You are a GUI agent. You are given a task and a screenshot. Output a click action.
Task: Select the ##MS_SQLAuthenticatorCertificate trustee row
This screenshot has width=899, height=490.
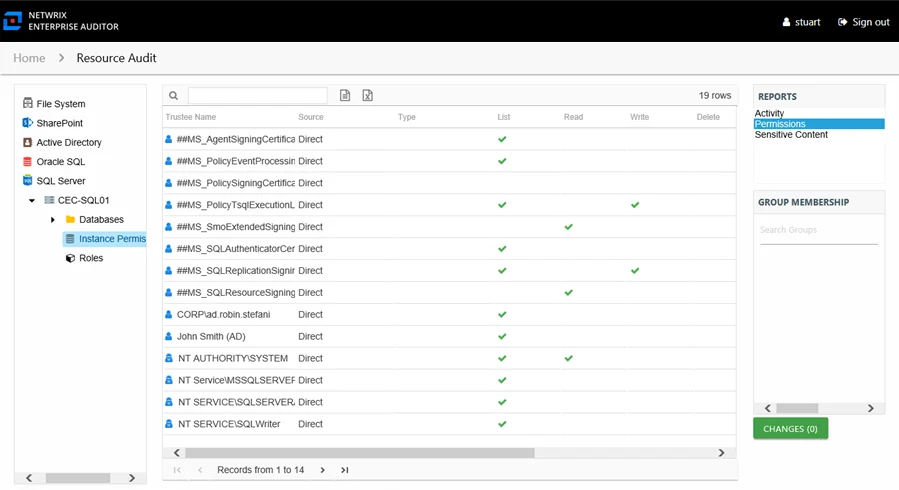click(x=450, y=249)
